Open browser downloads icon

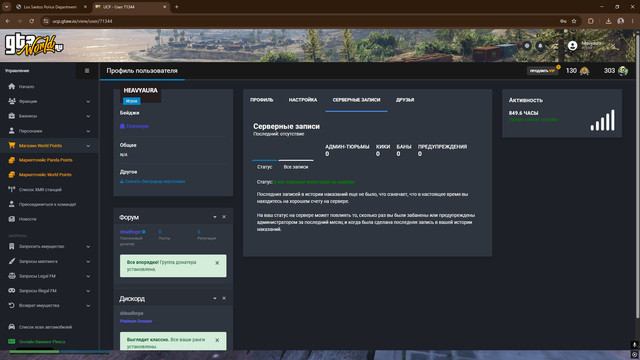tap(608, 21)
